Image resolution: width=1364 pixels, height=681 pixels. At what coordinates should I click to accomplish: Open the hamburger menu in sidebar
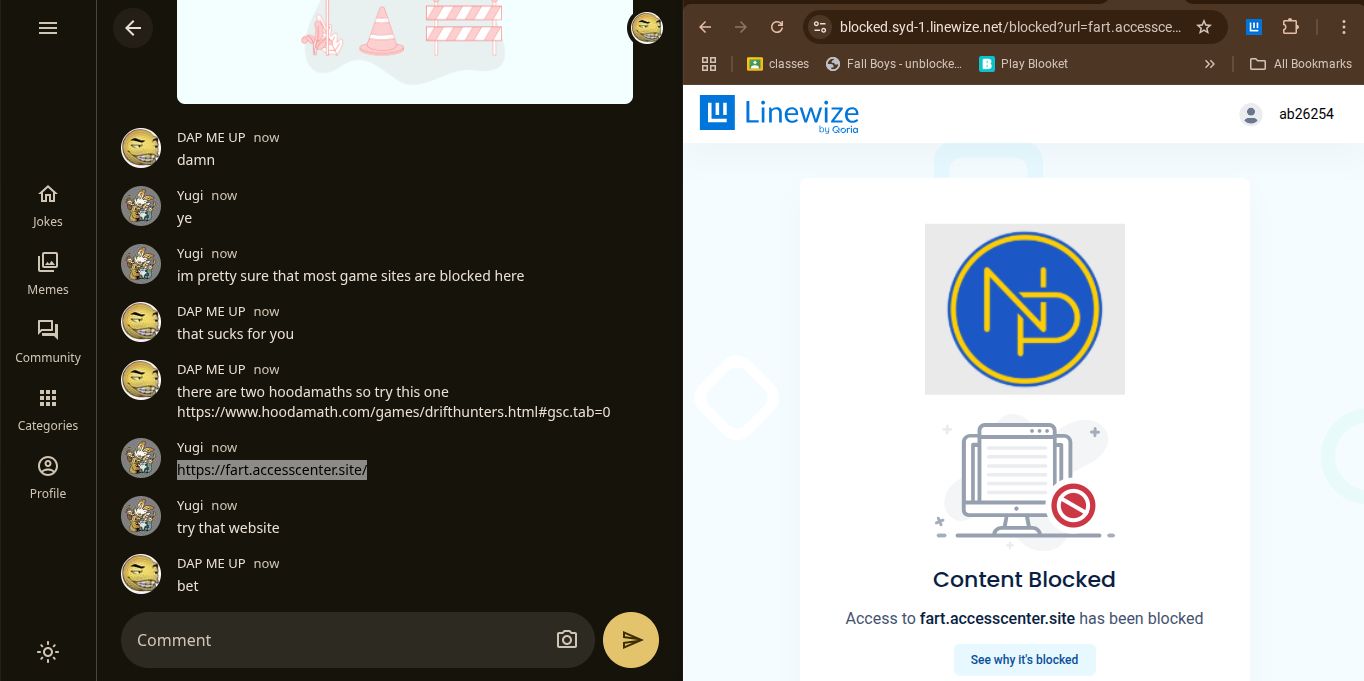(x=47, y=28)
